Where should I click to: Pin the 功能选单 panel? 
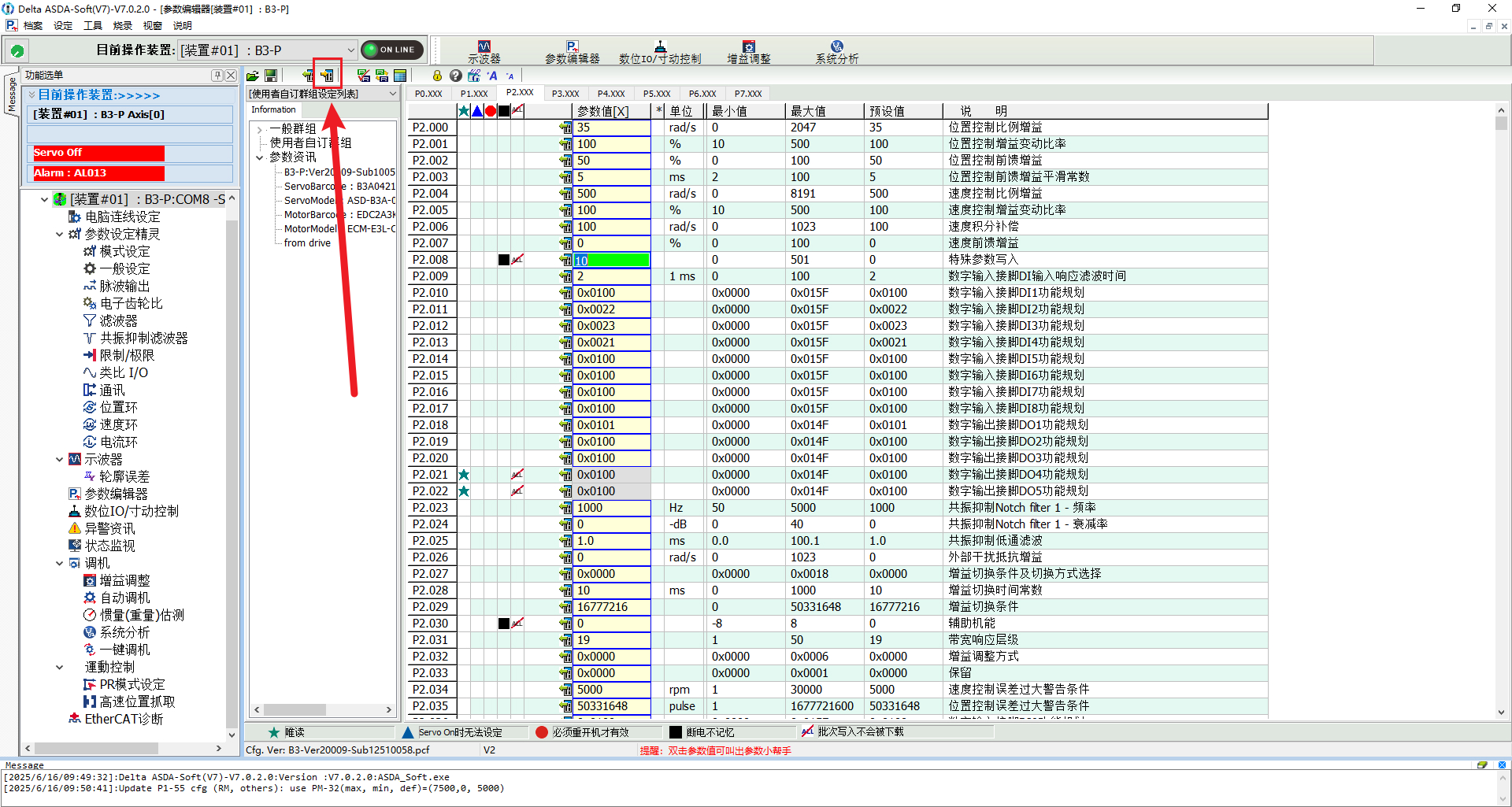point(217,76)
